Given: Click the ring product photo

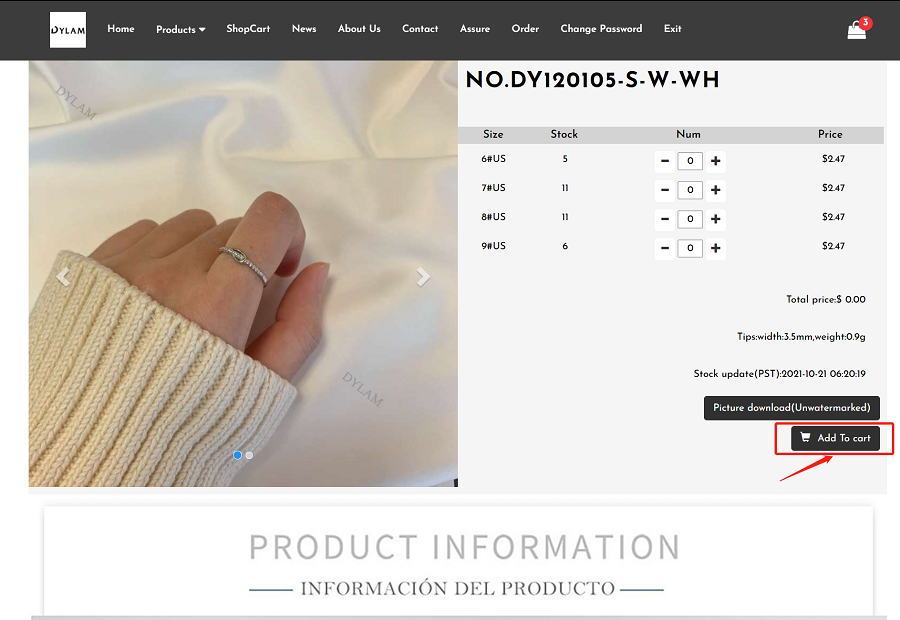Looking at the screenshot, I should click(243, 274).
